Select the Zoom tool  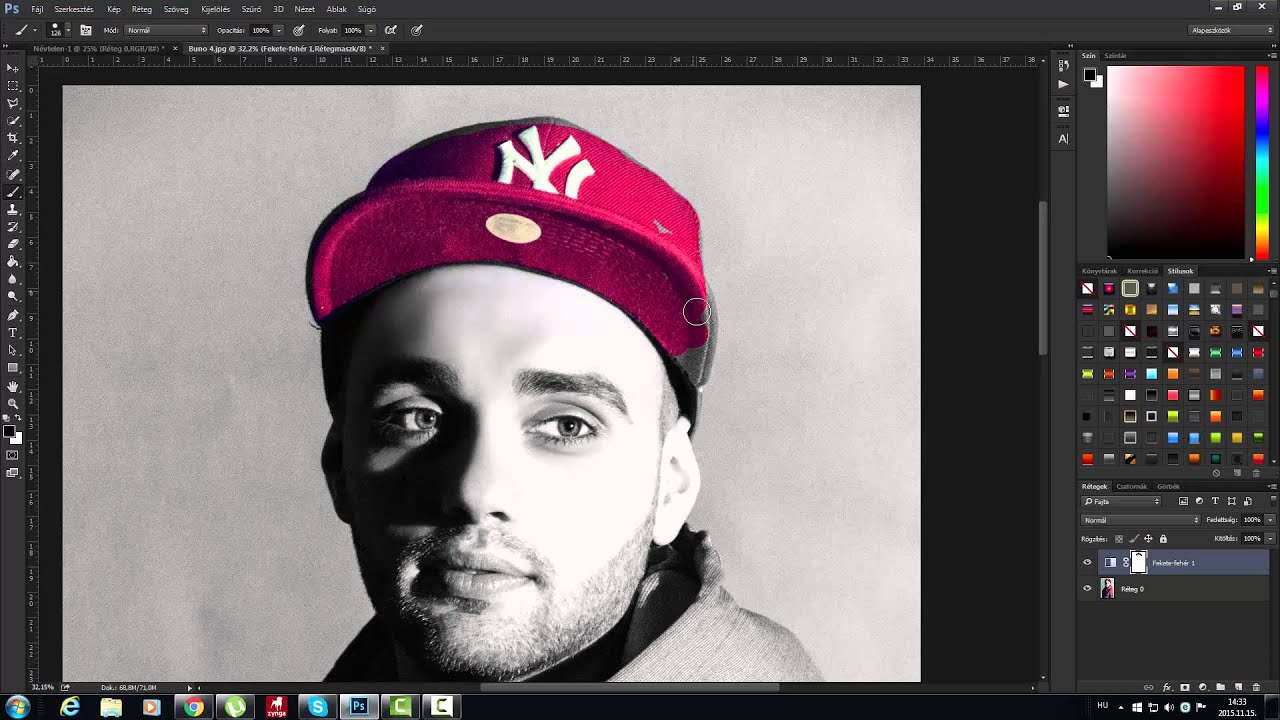pyautogui.click(x=13, y=403)
